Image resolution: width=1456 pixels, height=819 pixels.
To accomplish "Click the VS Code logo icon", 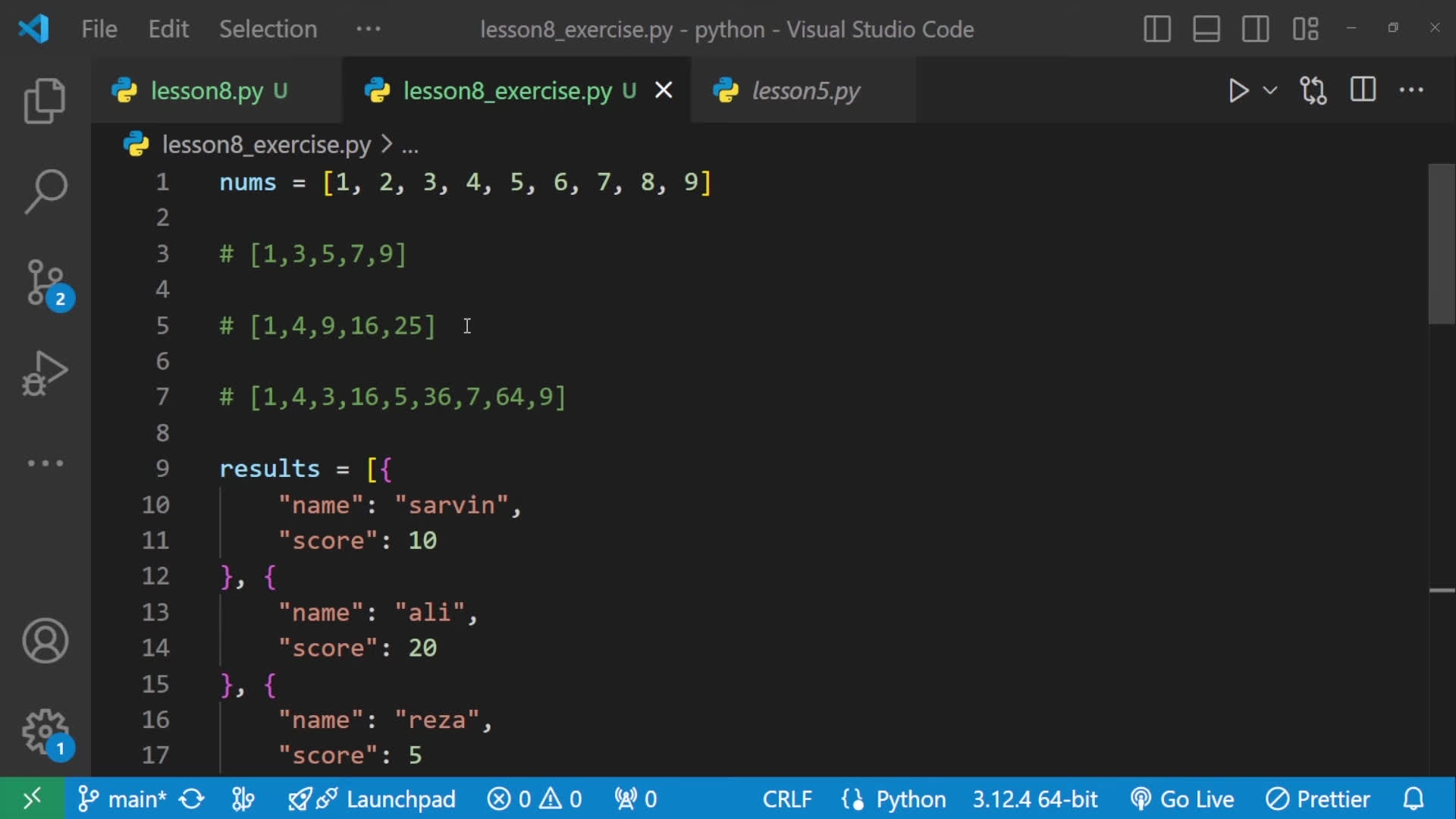I will [x=33, y=29].
